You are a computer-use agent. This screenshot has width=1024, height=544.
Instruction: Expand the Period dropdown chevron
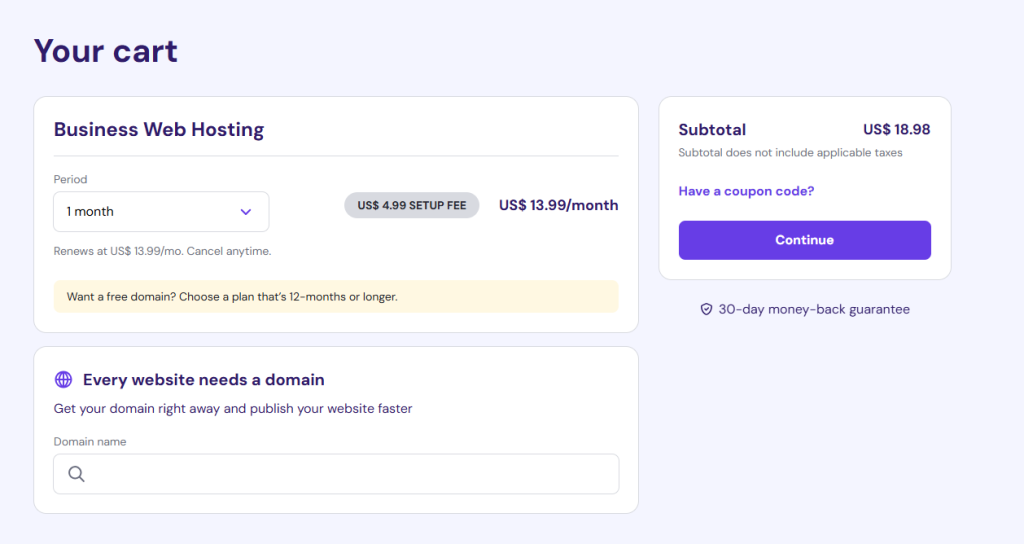[246, 212]
